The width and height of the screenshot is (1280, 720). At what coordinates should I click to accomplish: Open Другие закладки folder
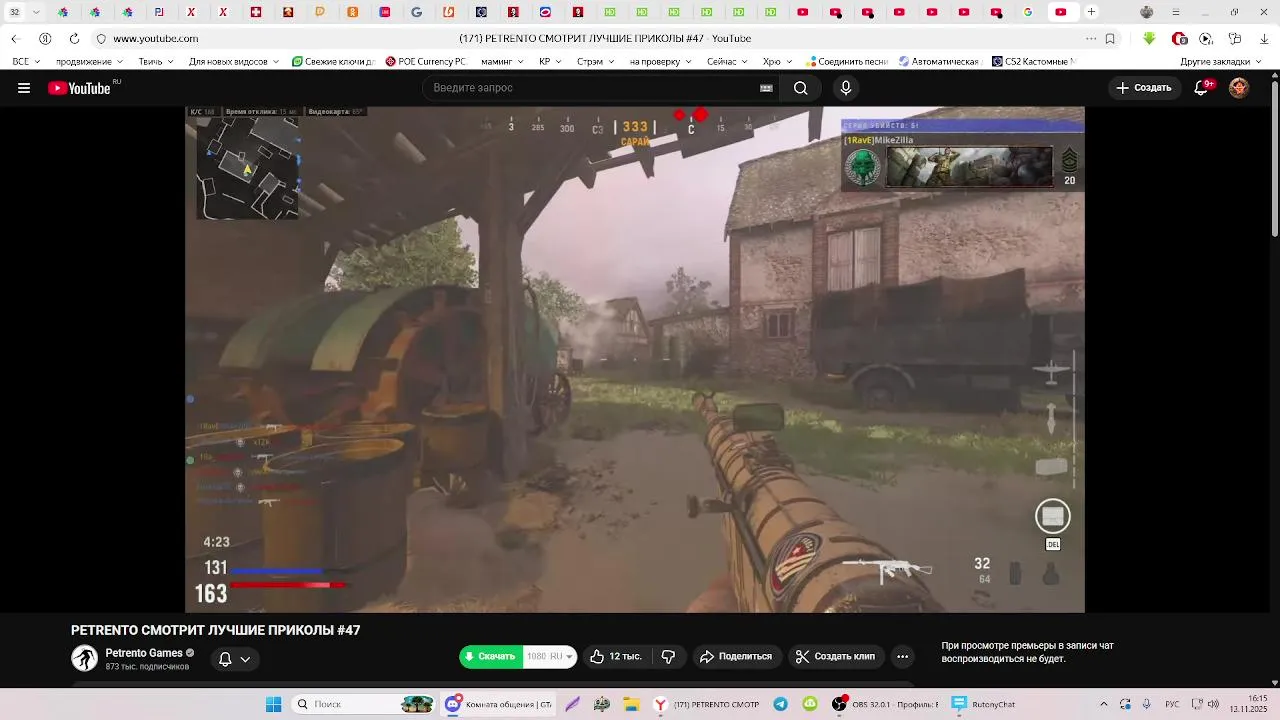pyautogui.click(x=1221, y=61)
